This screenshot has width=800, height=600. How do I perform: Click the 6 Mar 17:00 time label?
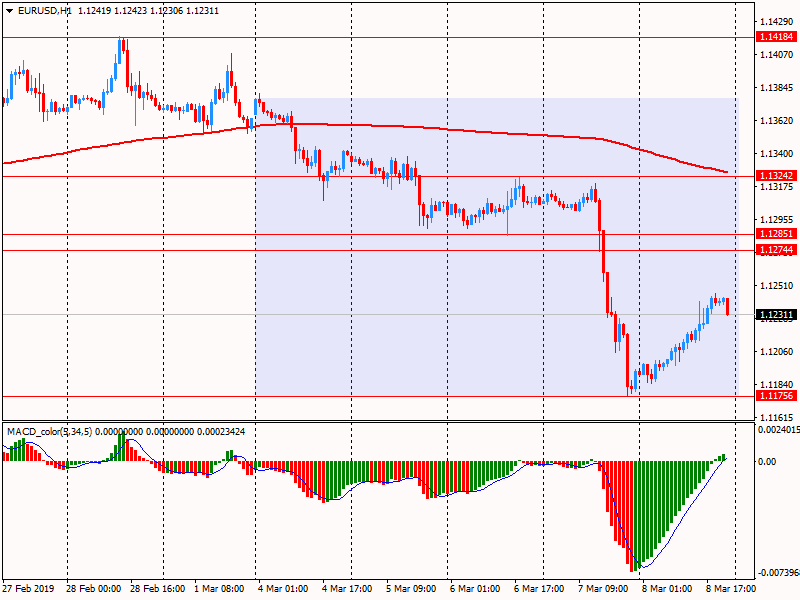pos(539,589)
